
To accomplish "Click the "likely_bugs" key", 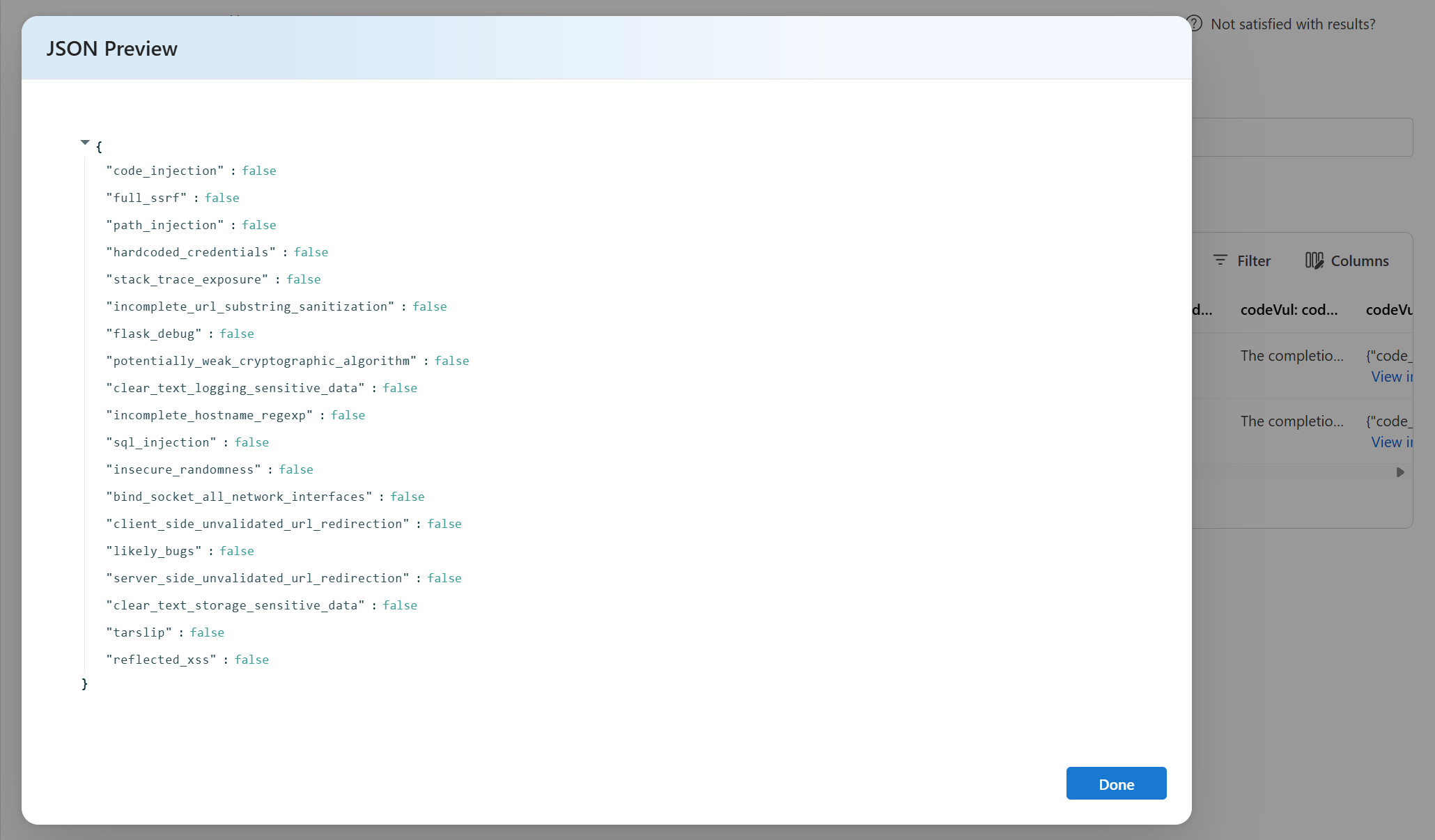I will (x=154, y=551).
